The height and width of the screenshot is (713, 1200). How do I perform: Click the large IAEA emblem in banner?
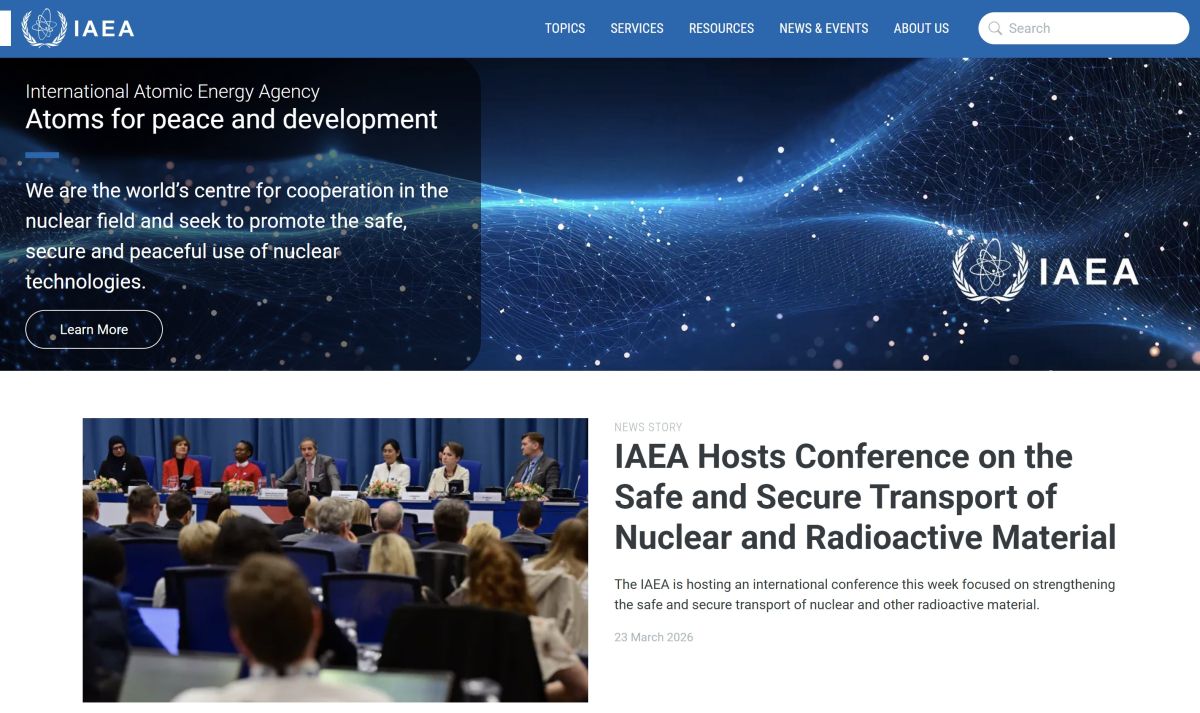tap(1045, 271)
